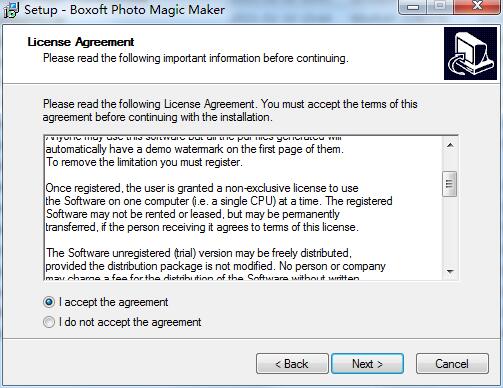Cancel the Boxoft Photo Magic Maker setup
The height and width of the screenshot is (388, 503).
click(452, 364)
